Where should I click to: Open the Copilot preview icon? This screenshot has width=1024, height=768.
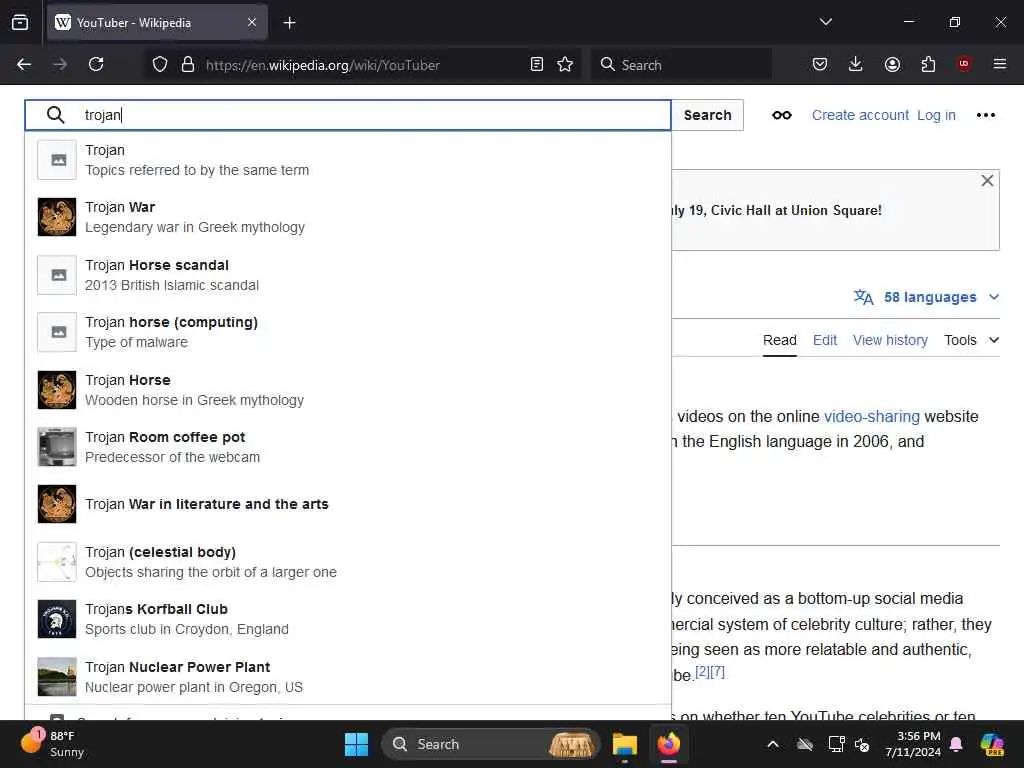point(992,744)
